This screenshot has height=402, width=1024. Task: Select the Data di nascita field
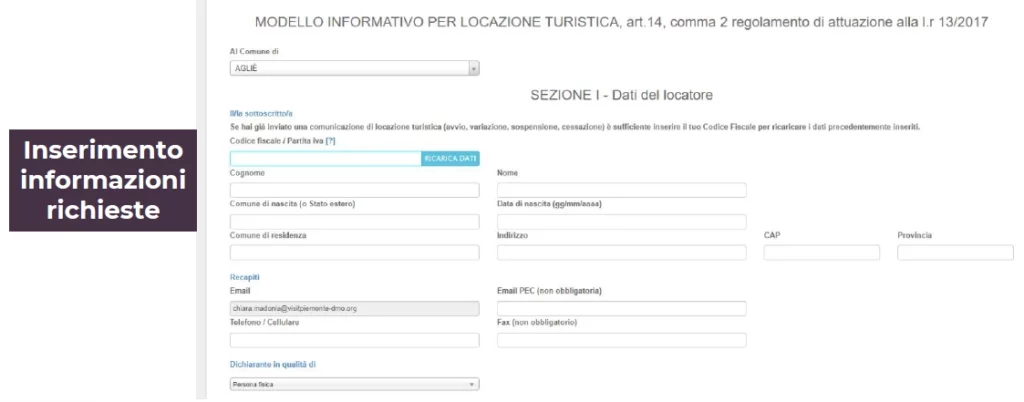tap(622, 221)
